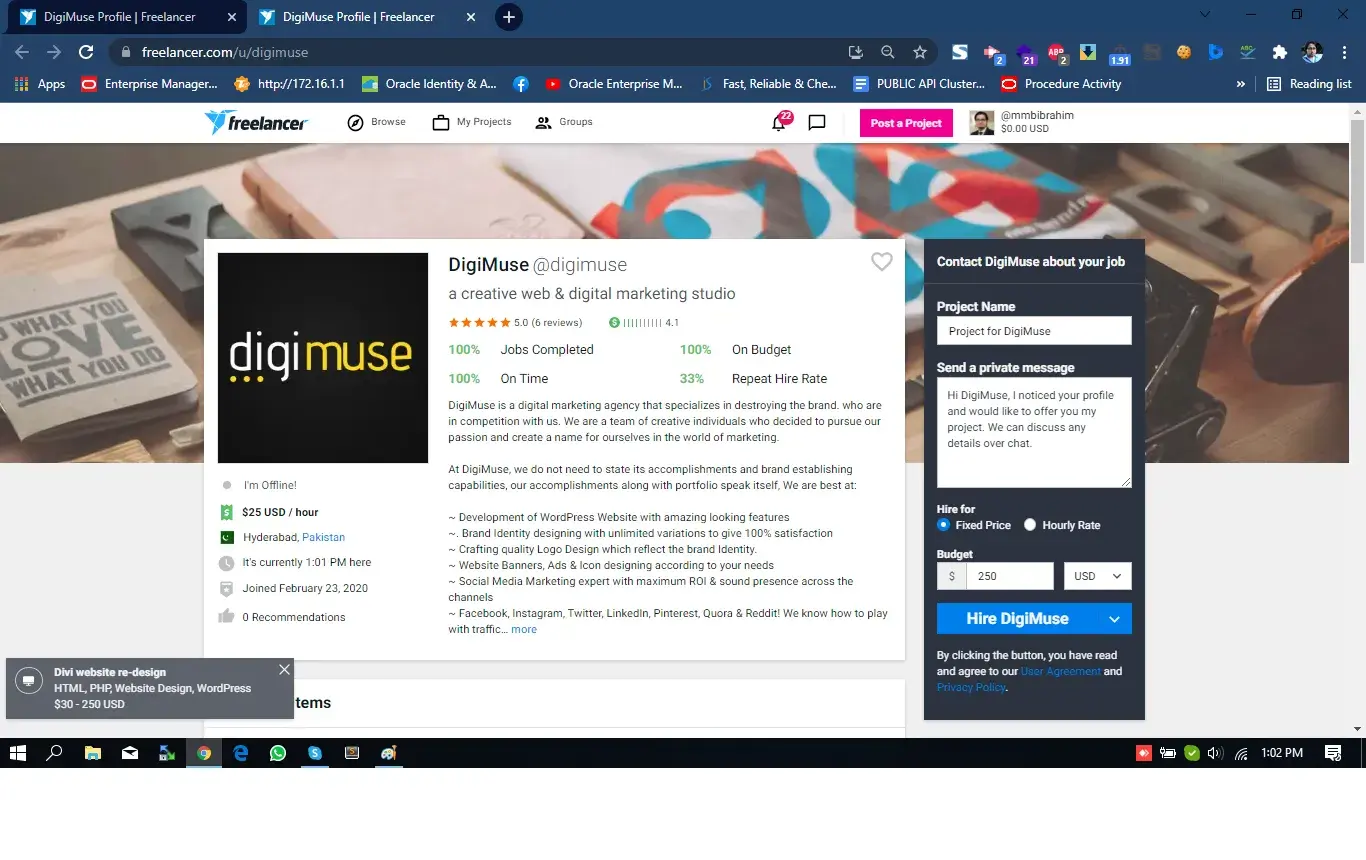Open WhatsApp from the taskbar
This screenshot has height=860, width=1366.
[278, 753]
